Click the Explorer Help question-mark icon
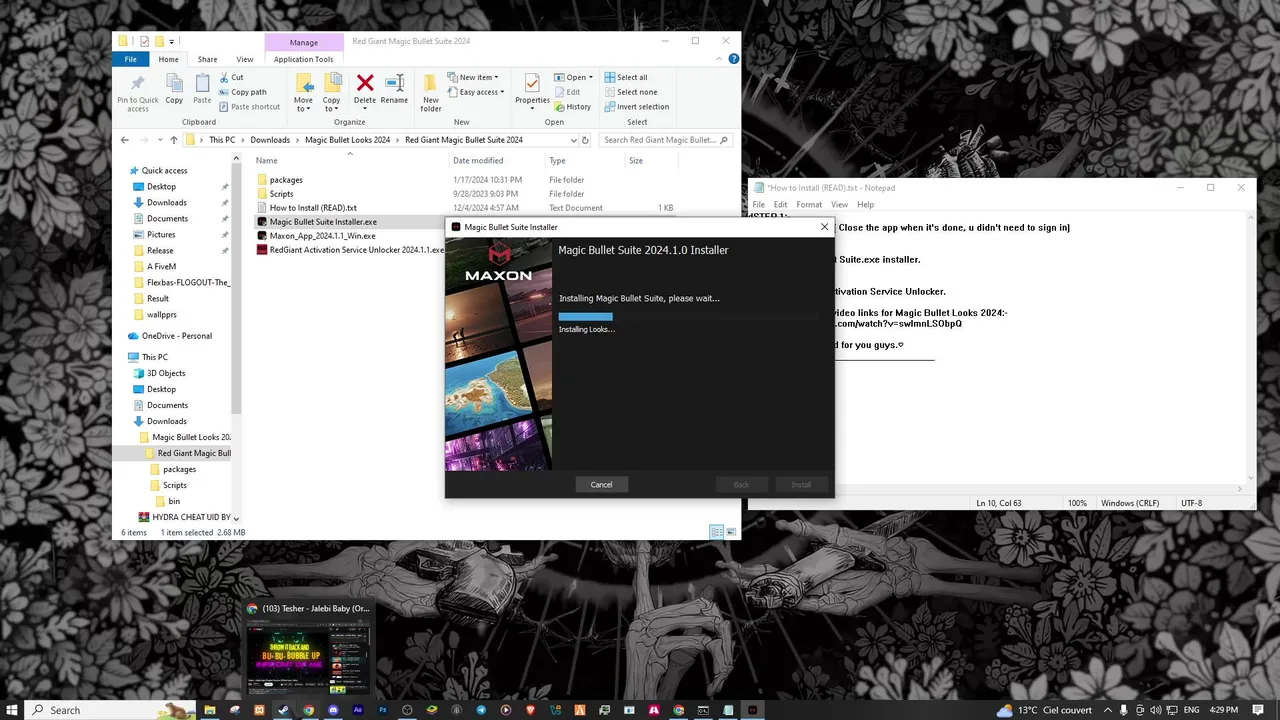The image size is (1280, 720). pyautogui.click(x=733, y=59)
